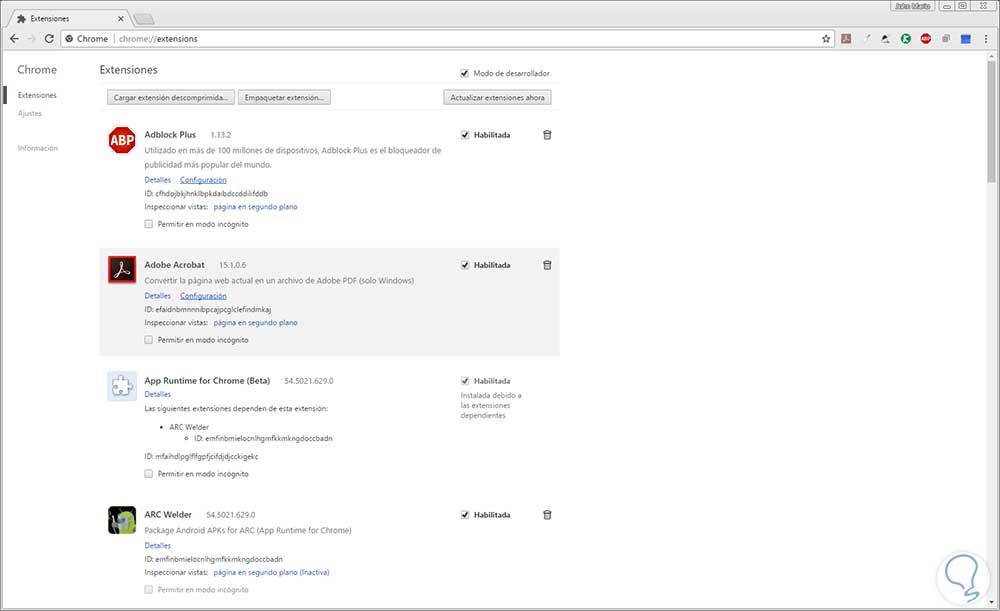Select Información in the left sidebar
Screen dimensions: 1000x611
click(38, 148)
